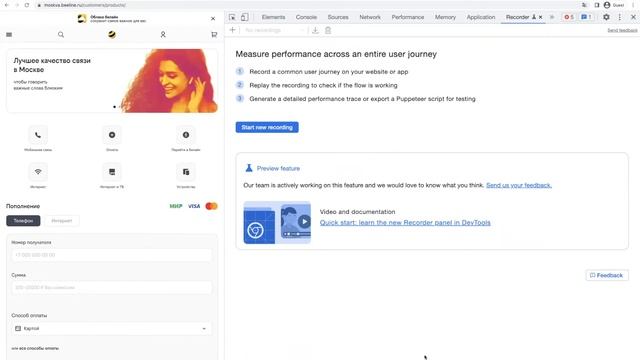
Task: Click the devices tile icon
Action: (186, 172)
